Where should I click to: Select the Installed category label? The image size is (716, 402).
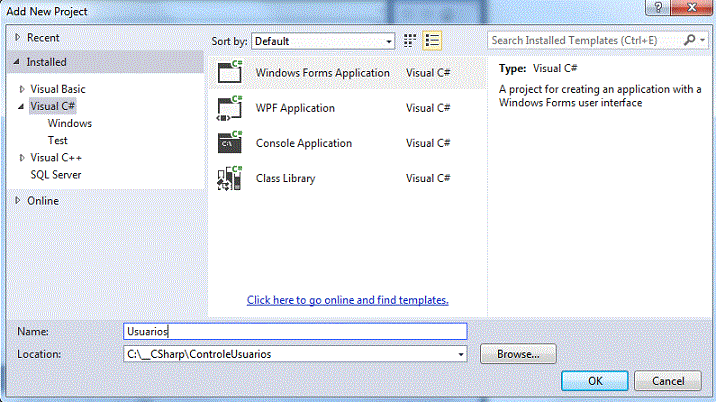point(47,62)
